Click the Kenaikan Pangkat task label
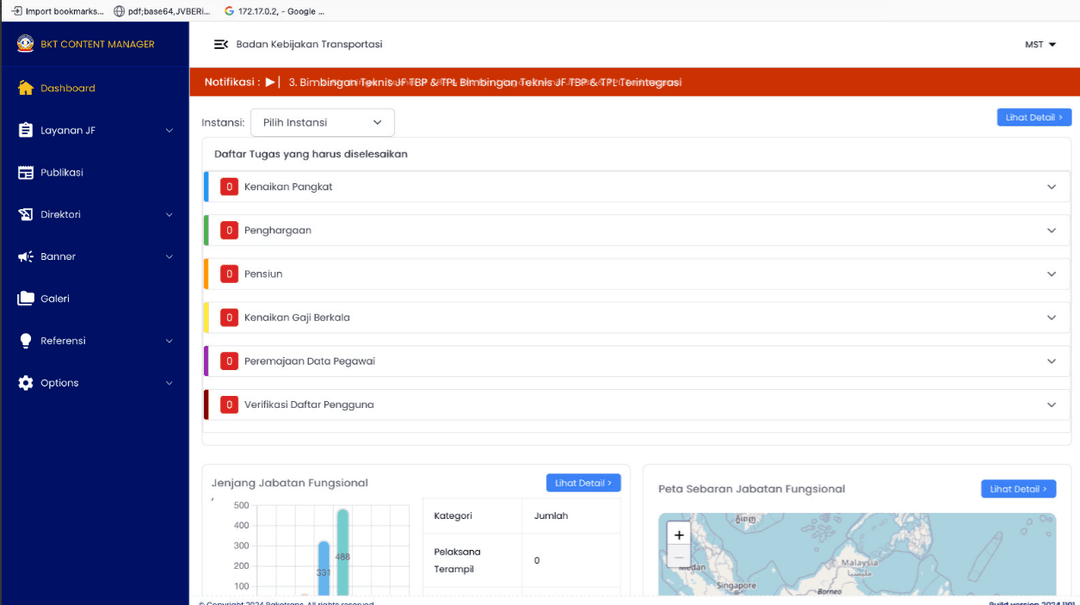This screenshot has width=1080, height=605. click(x=288, y=187)
